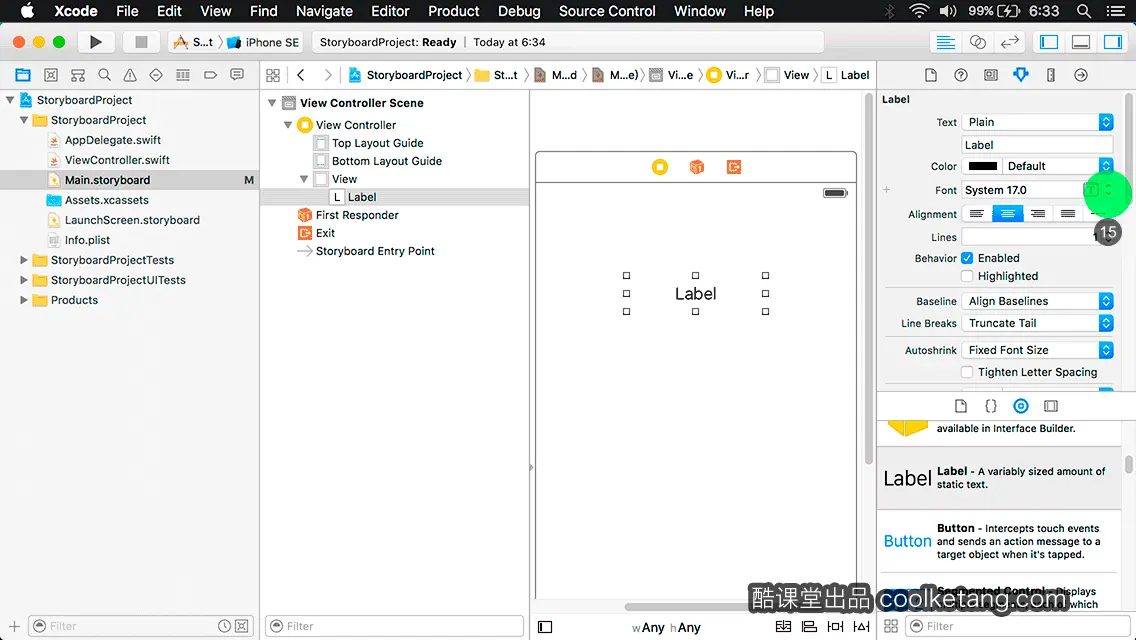Click the wAny hAny size class button
Image resolution: width=1136 pixels, height=640 pixels.
[666, 628]
